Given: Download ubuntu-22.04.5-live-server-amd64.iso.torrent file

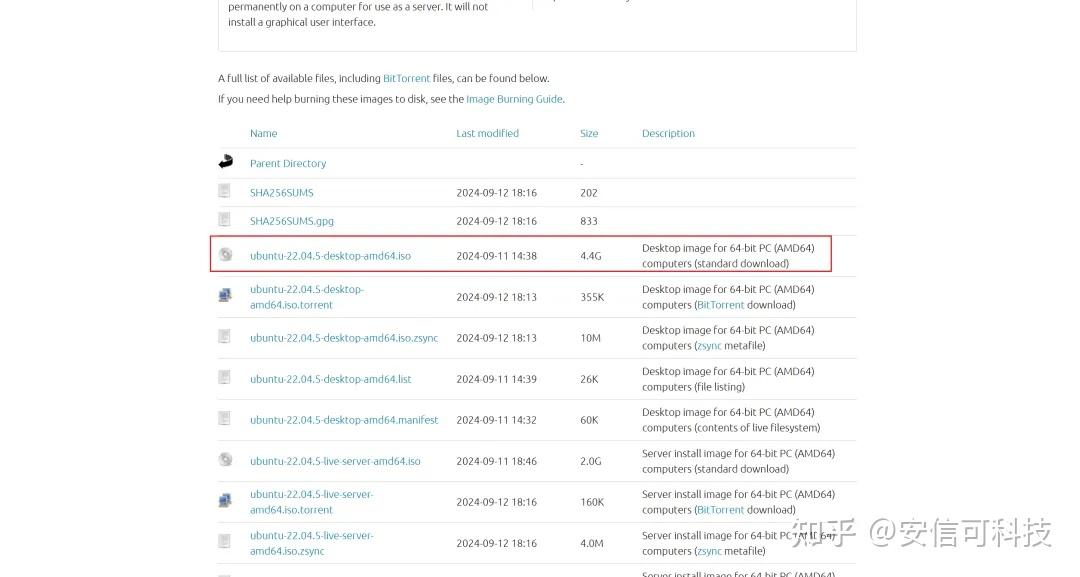Looking at the screenshot, I should tap(311, 502).
